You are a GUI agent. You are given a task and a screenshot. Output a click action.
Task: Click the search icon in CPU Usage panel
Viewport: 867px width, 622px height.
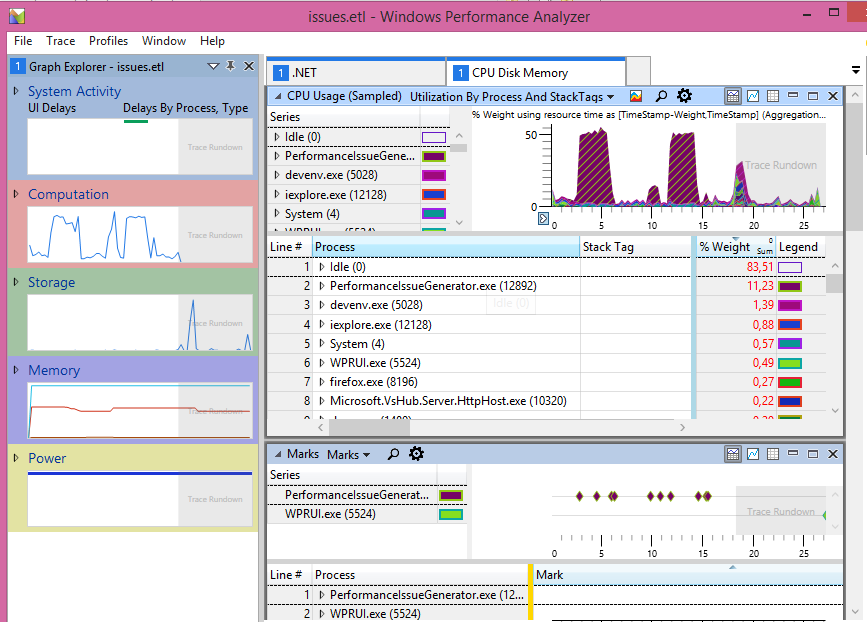point(661,96)
